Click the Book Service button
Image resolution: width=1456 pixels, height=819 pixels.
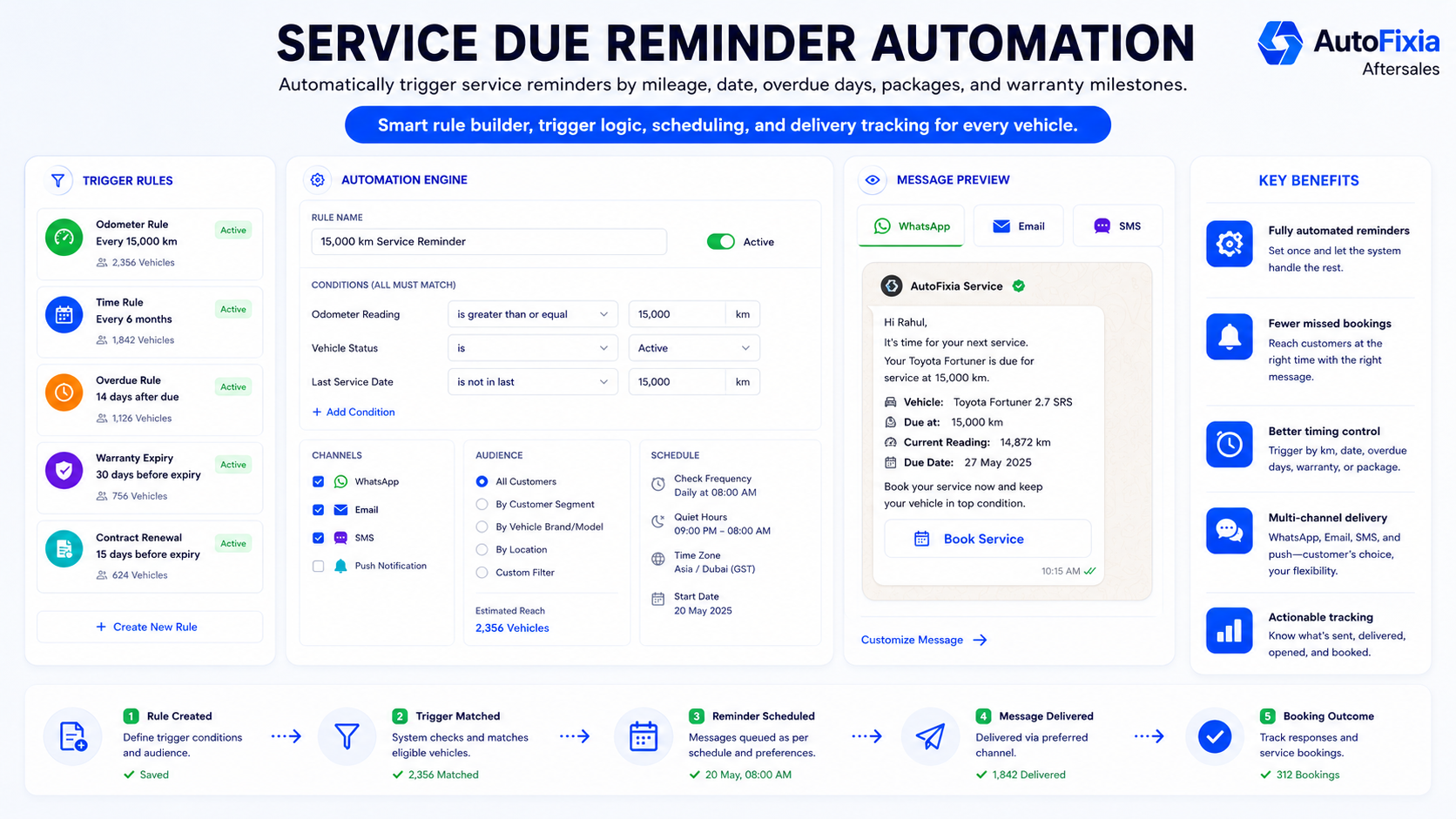point(988,539)
